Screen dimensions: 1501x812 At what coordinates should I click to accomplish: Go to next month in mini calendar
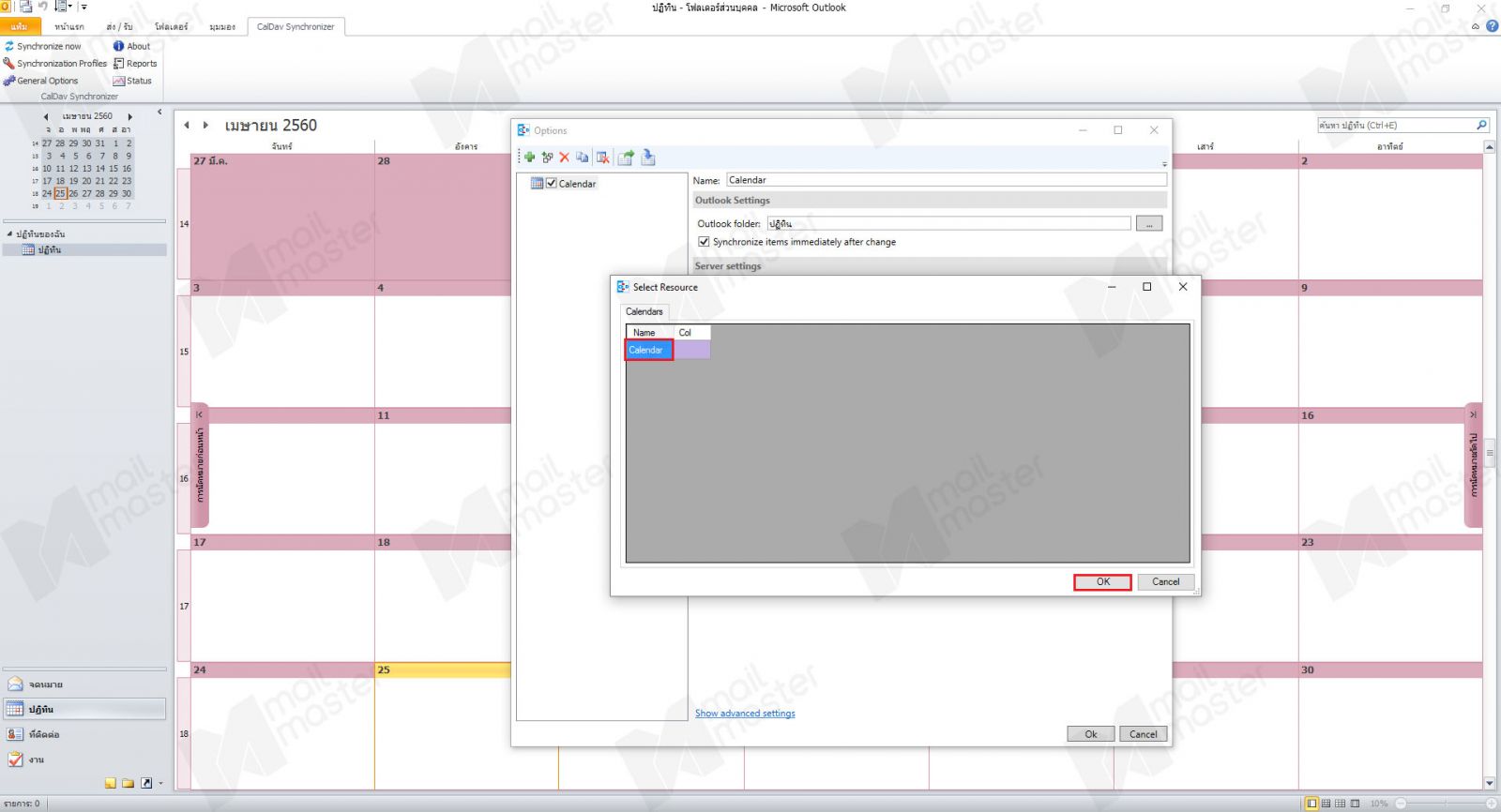coord(130,116)
